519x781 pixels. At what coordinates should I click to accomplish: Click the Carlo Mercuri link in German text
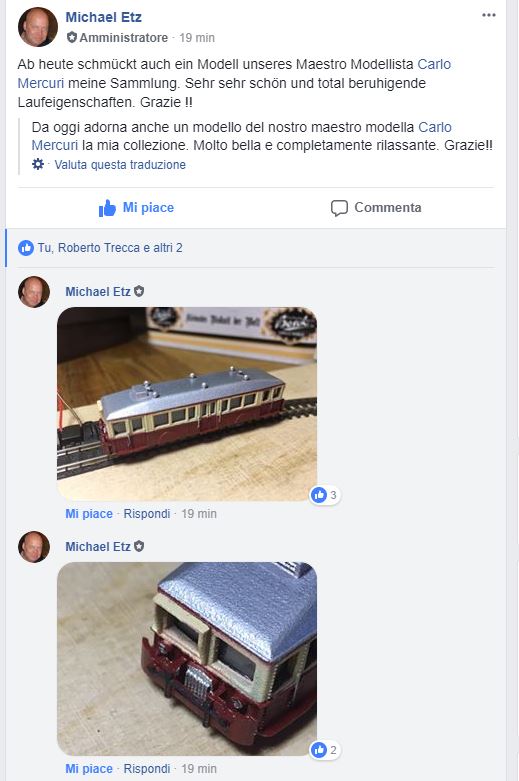[234, 73]
